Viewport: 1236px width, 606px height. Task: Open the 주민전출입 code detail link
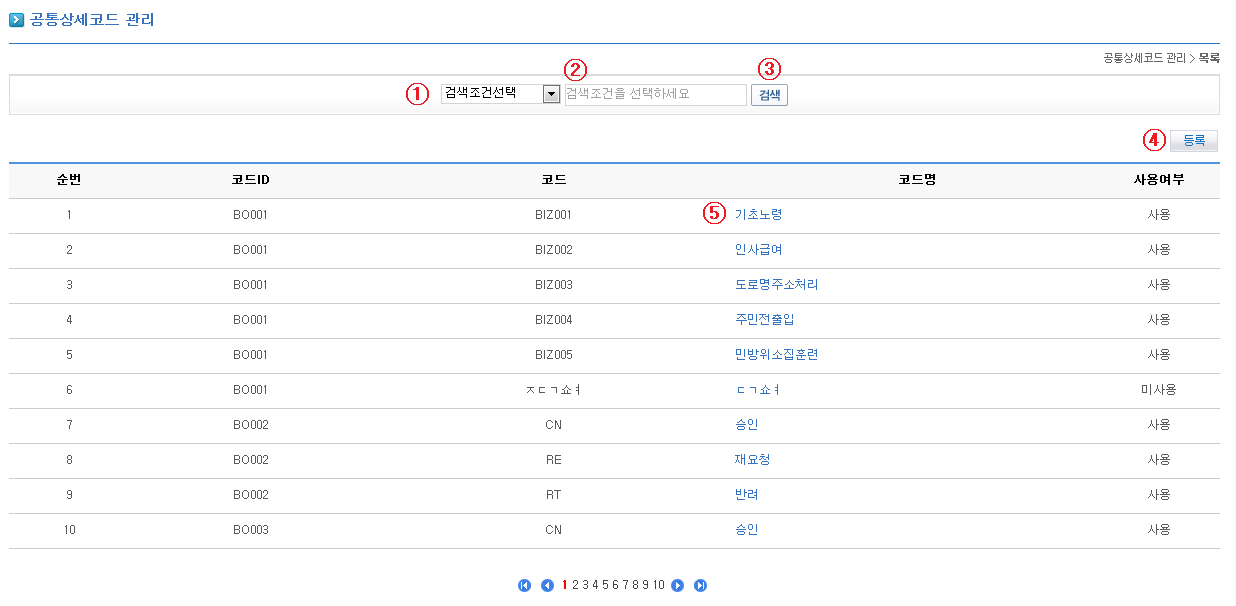(764, 320)
